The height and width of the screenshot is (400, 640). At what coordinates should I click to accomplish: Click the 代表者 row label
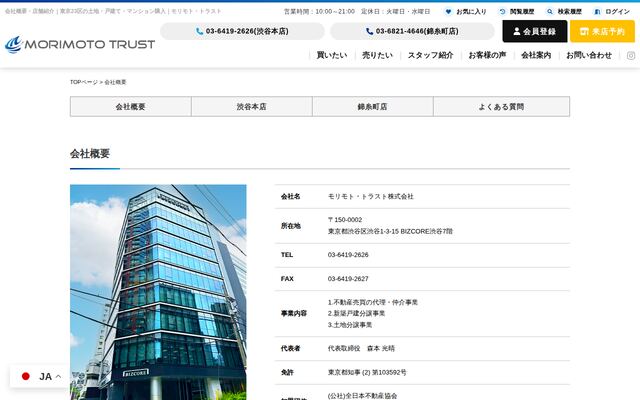[x=291, y=349]
